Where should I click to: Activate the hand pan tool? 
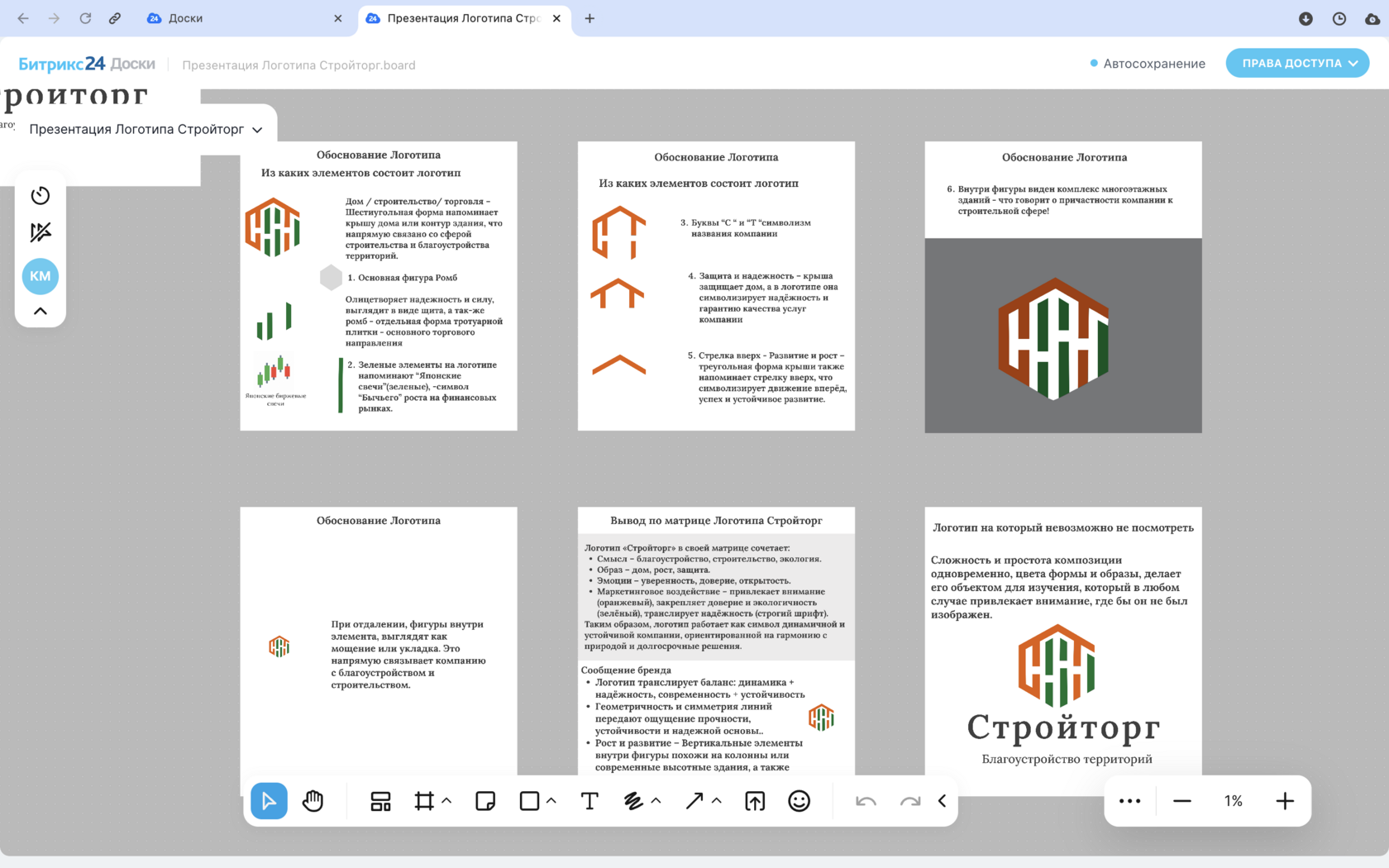[313, 801]
